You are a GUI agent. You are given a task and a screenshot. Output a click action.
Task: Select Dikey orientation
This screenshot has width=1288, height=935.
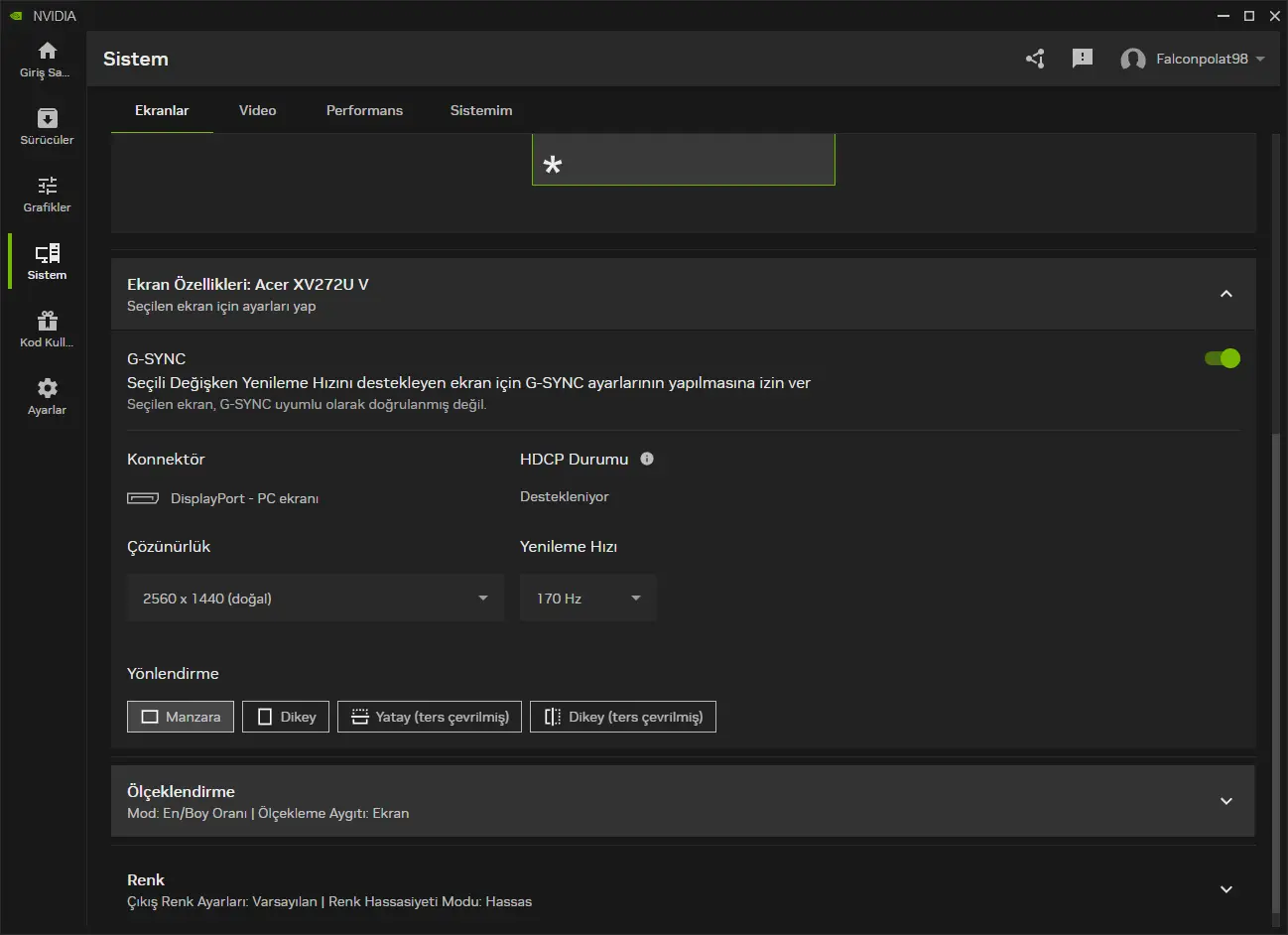tap(286, 717)
